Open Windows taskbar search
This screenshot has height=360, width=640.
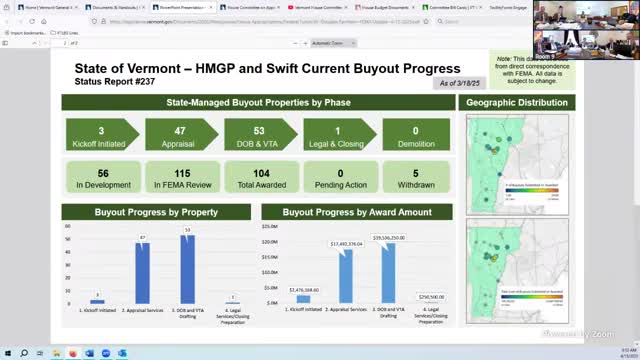coord(24,353)
